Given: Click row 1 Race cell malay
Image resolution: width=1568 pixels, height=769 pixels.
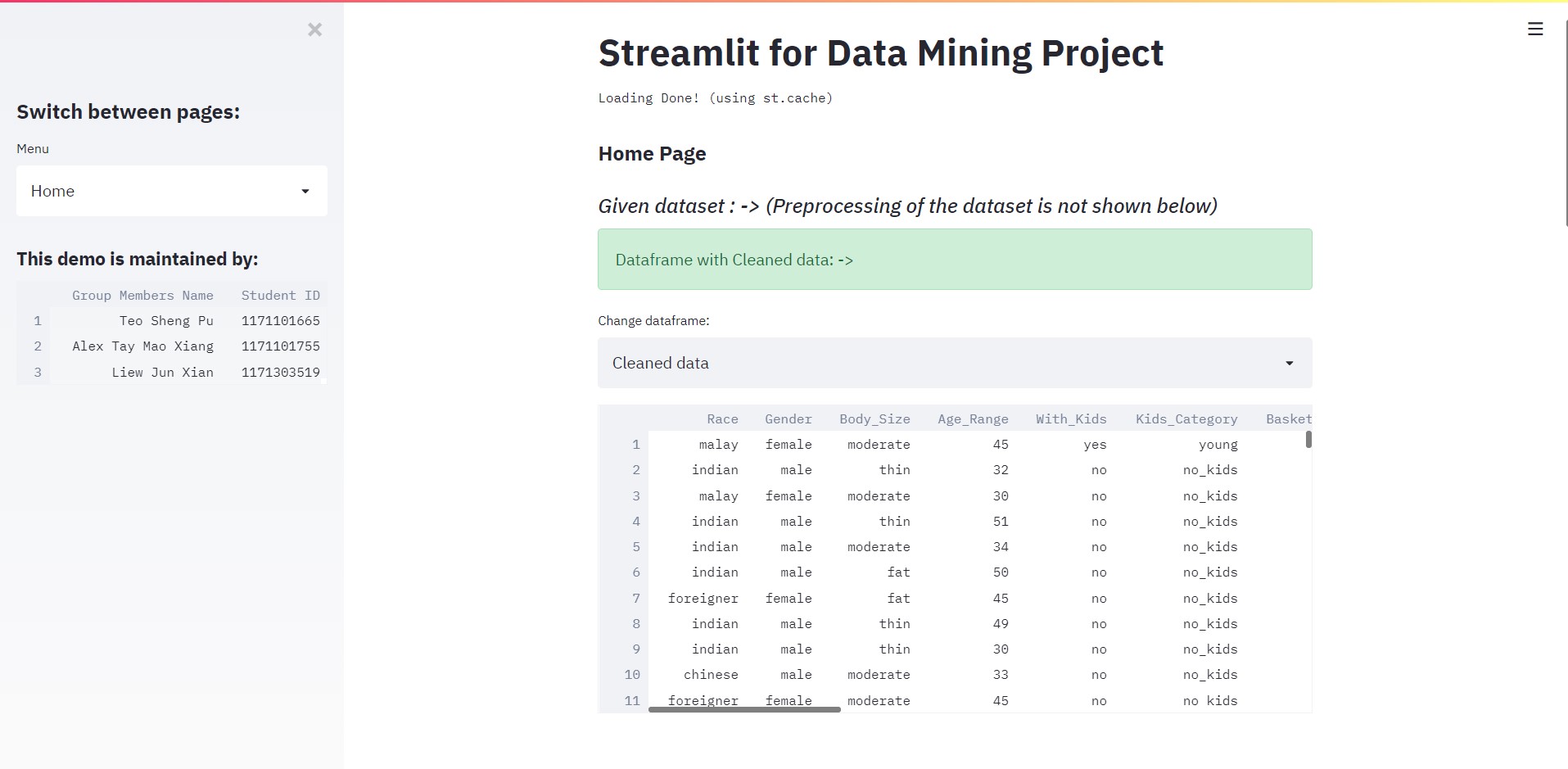Looking at the screenshot, I should click(718, 445).
